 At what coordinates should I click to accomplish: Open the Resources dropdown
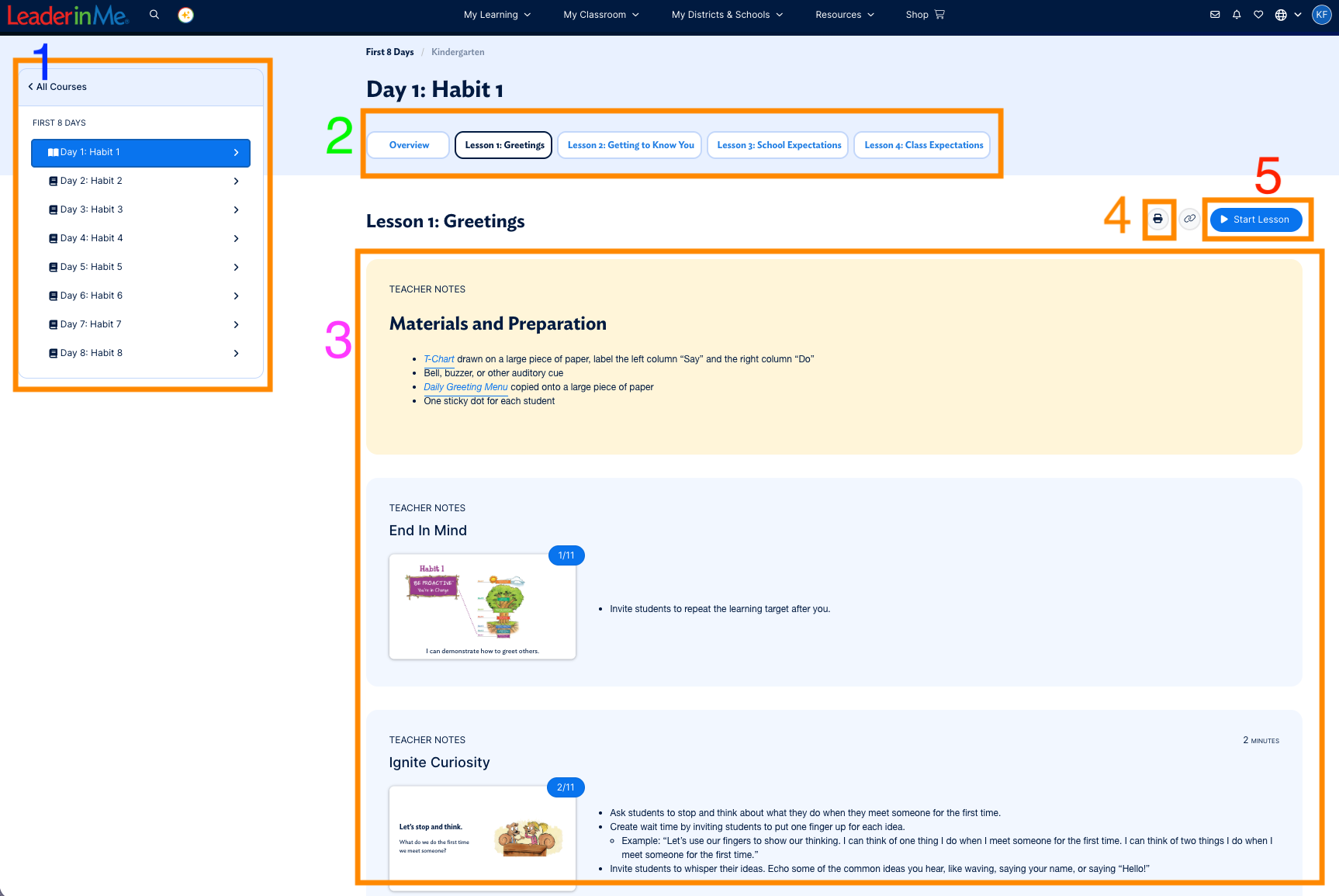pyautogui.click(x=844, y=15)
